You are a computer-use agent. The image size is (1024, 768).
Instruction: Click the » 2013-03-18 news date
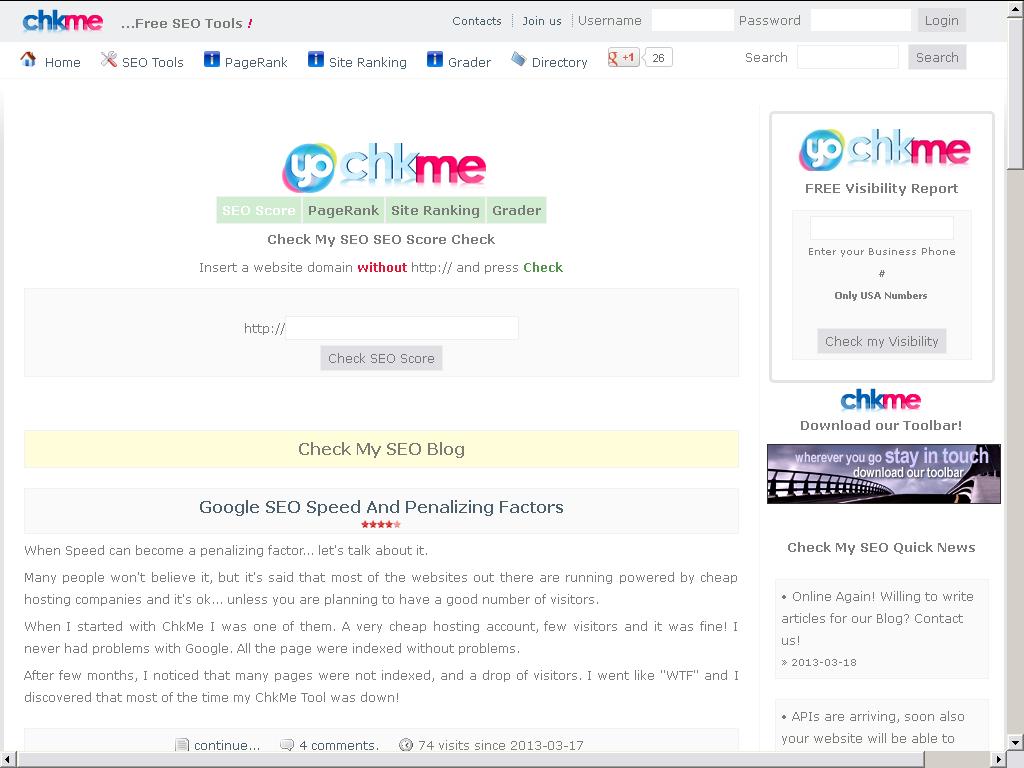click(x=819, y=662)
